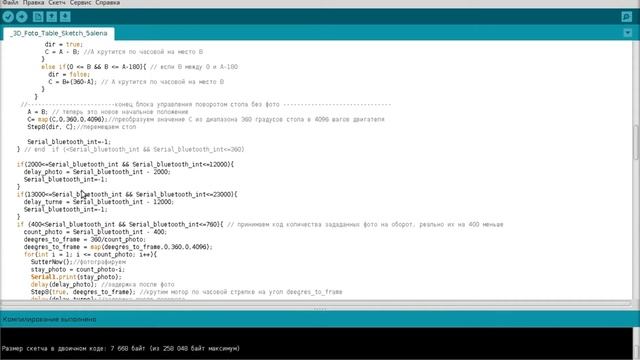Expand the tab options dropdown arrow
640x360 pixels.
click(628, 33)
